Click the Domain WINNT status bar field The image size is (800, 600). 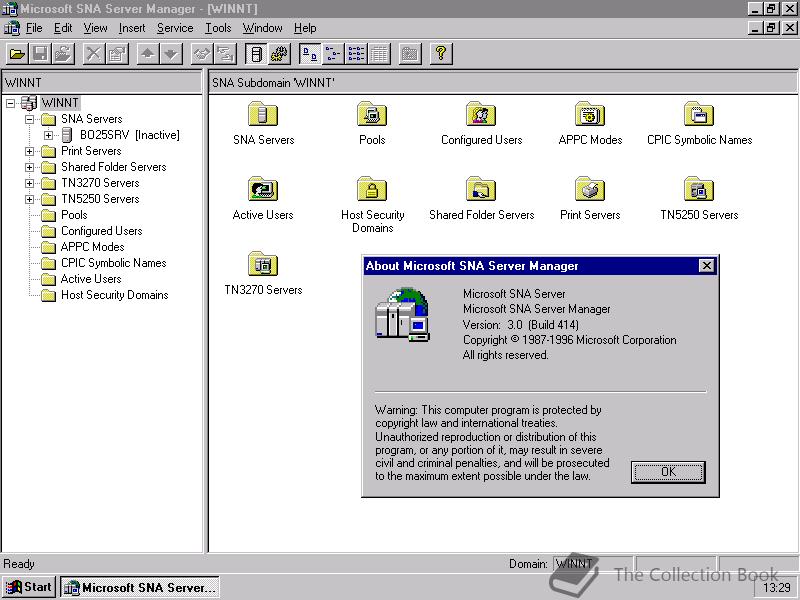593,564
